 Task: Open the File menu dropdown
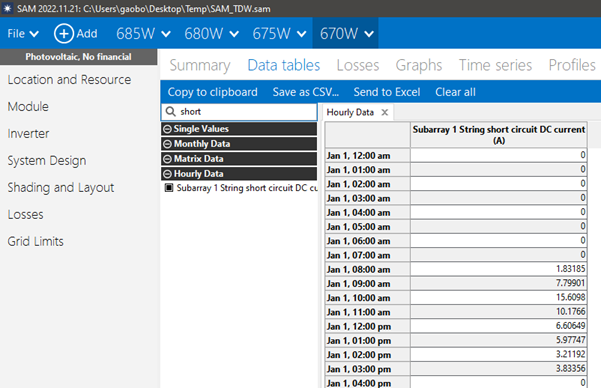tap(23, 34)
